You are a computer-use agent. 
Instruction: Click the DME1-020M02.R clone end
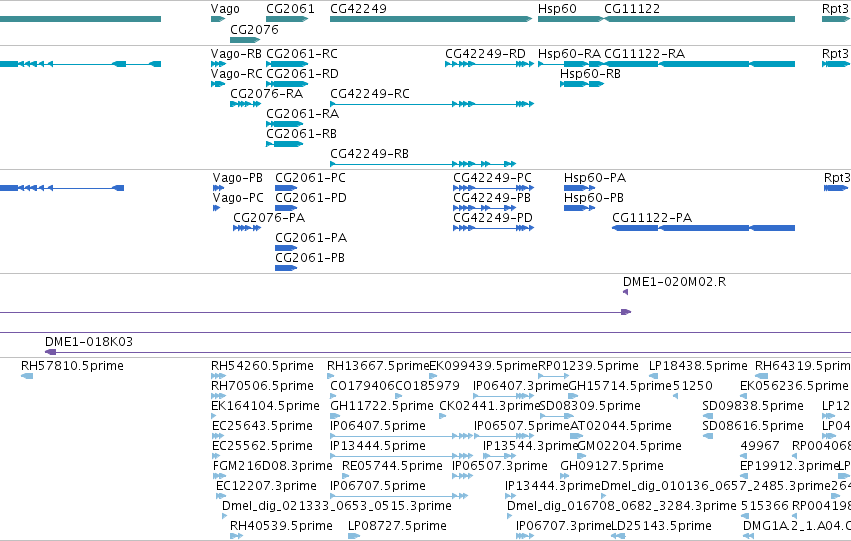pos(626,292)
